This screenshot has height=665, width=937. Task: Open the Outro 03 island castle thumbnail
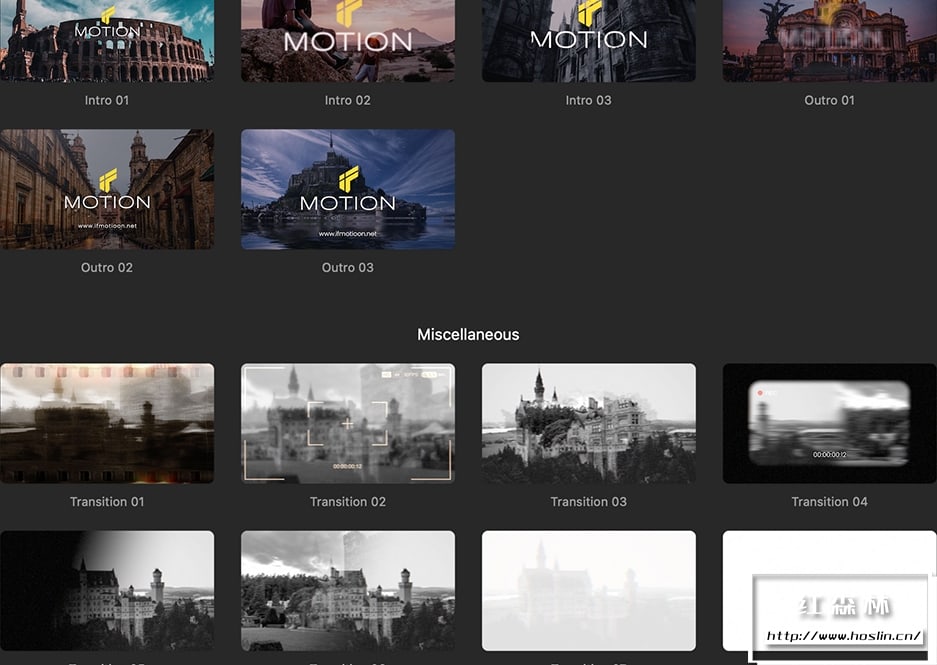point(348,189)
